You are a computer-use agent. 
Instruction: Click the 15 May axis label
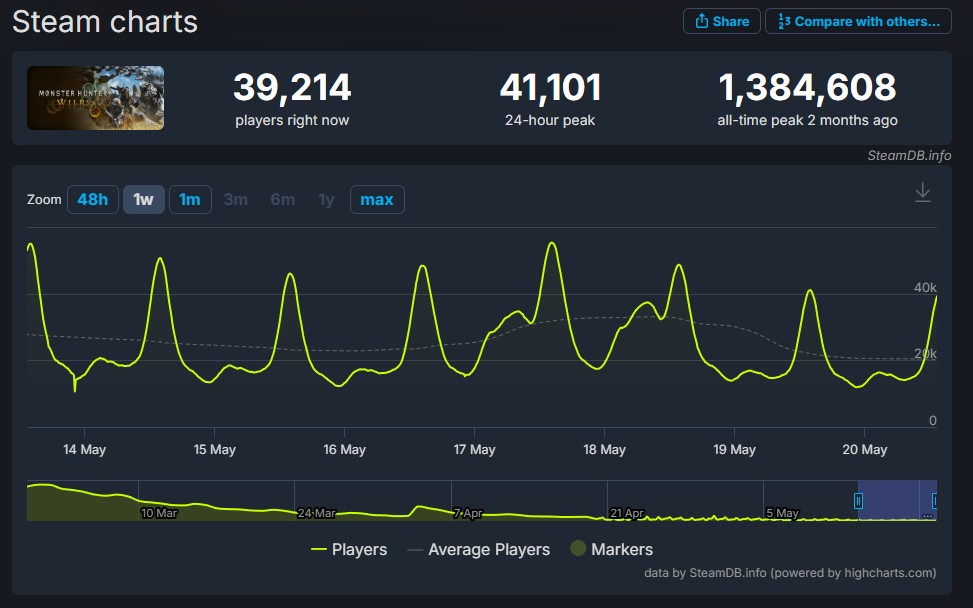pos(215,449)
